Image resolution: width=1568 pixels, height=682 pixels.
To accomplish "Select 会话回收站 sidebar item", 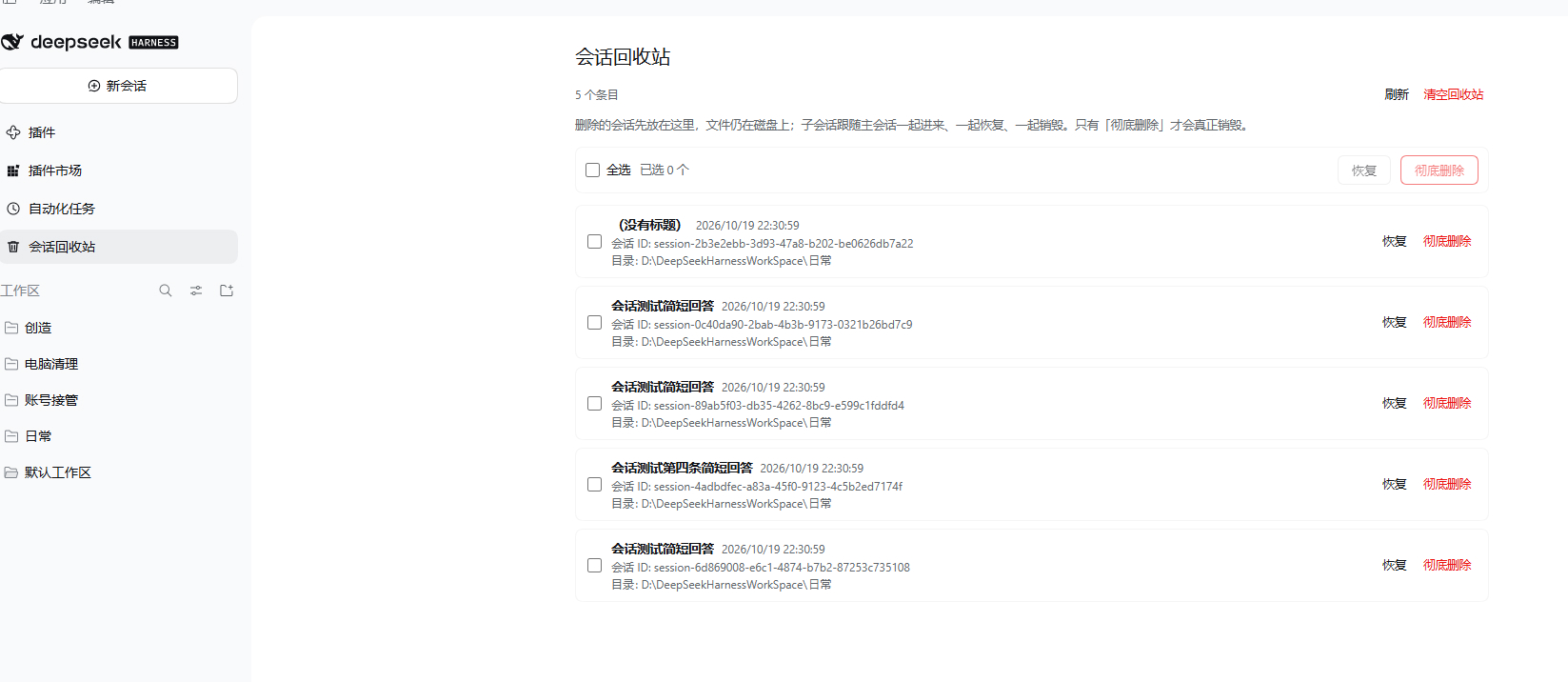I will coord(119,247).
